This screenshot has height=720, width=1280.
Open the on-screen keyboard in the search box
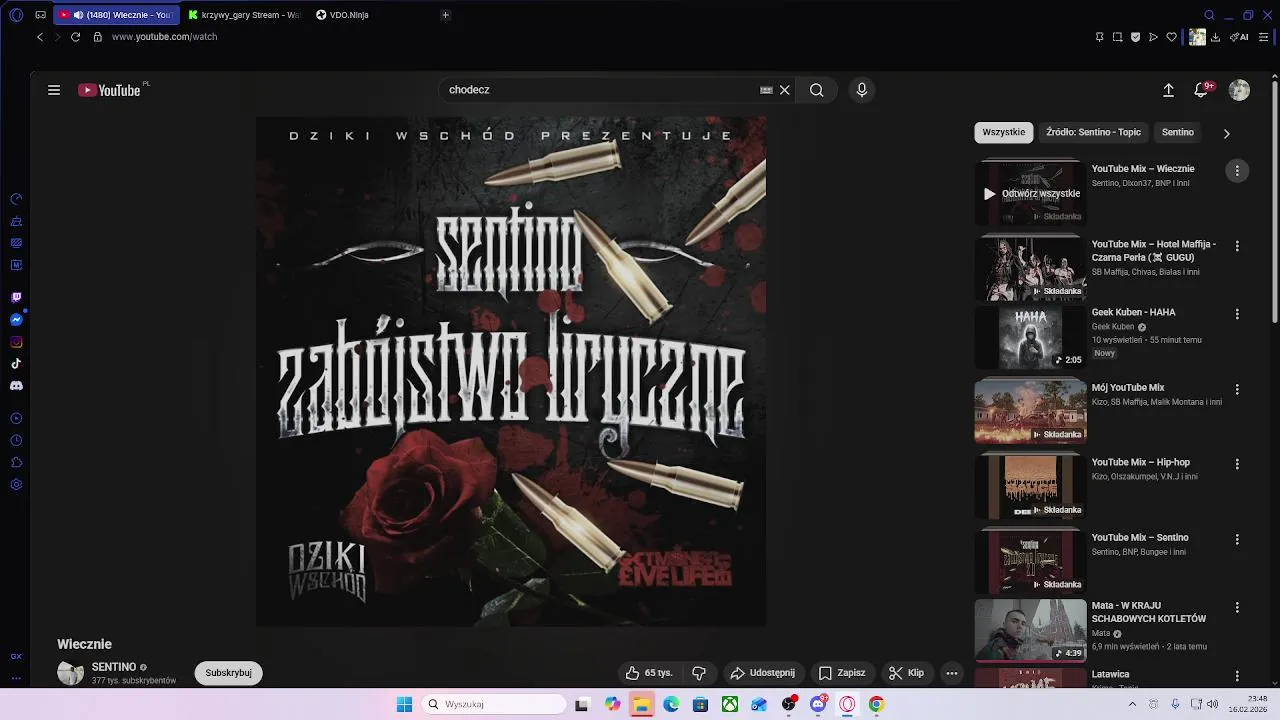766,90
